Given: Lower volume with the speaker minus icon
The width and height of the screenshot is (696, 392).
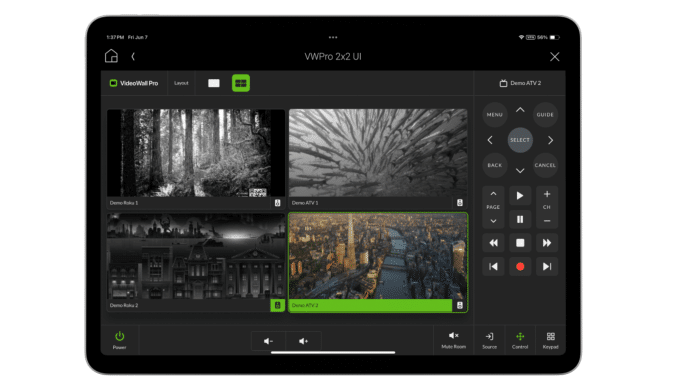Looking at the screenshot, I should tap(268, 341).
